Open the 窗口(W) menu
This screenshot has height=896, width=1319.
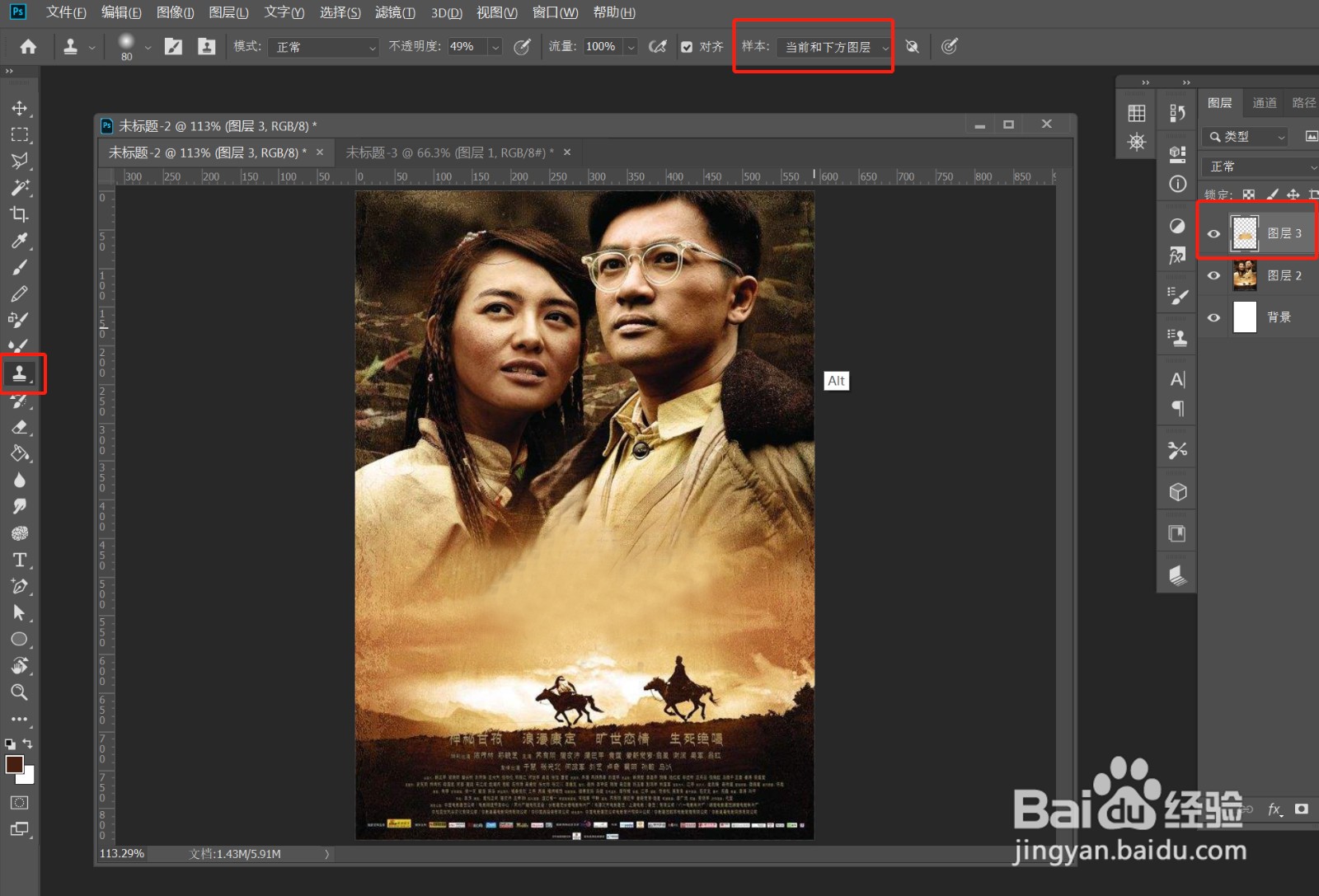pyautogui.click(x=555, y=12)
